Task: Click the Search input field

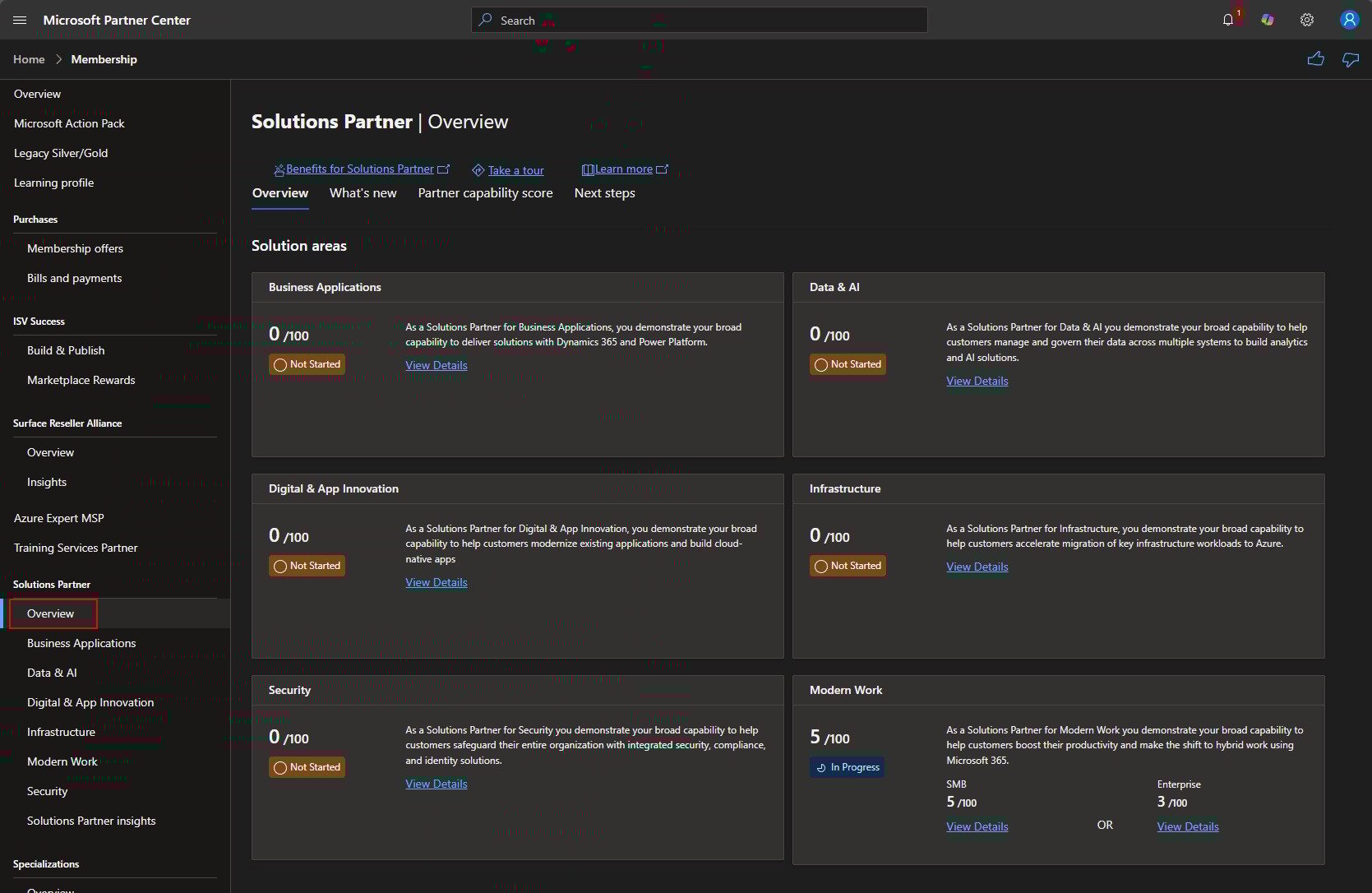Action: coord(699,20)
